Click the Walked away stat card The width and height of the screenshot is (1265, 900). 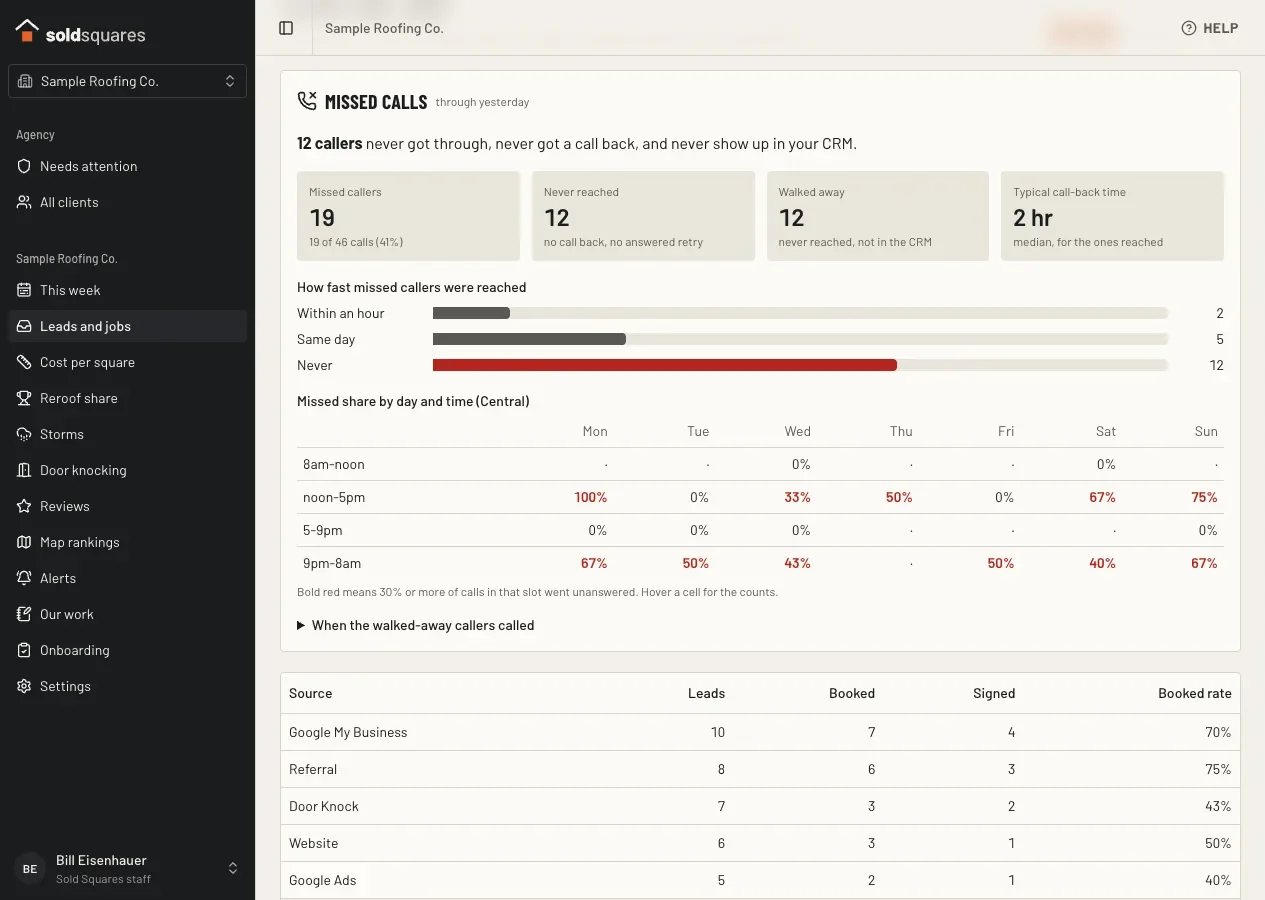click(878, 216)
